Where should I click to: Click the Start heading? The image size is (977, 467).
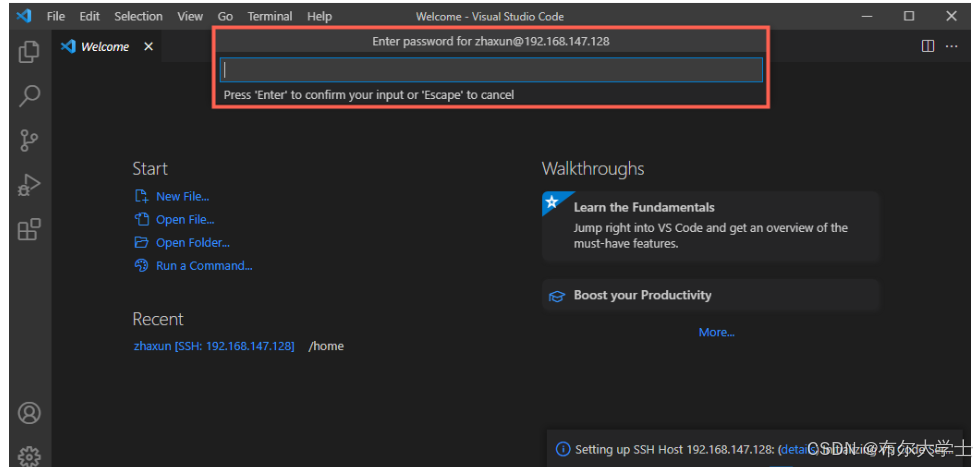pos(150,169)
